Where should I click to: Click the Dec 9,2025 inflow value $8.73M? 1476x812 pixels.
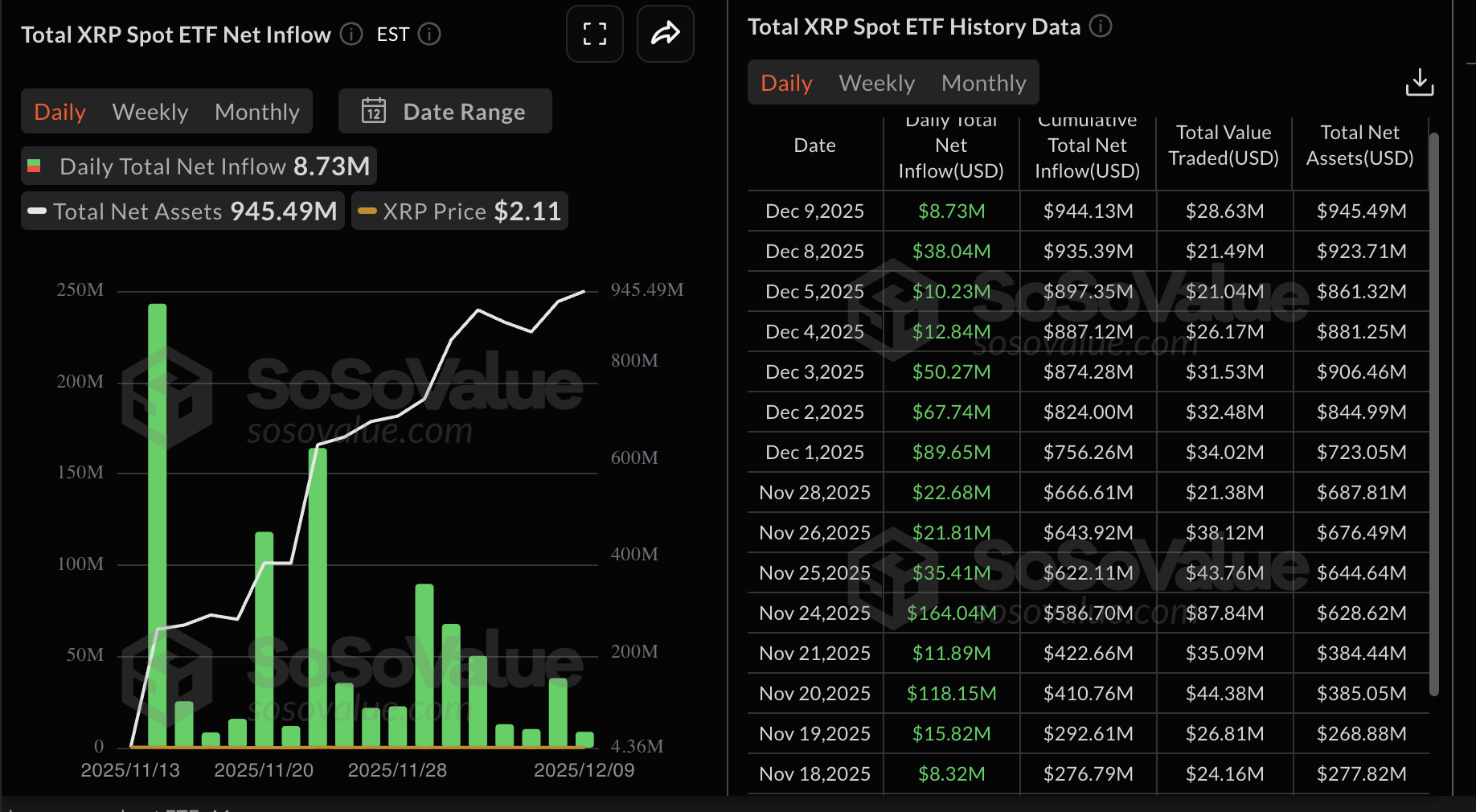click(x=951, y=211)
